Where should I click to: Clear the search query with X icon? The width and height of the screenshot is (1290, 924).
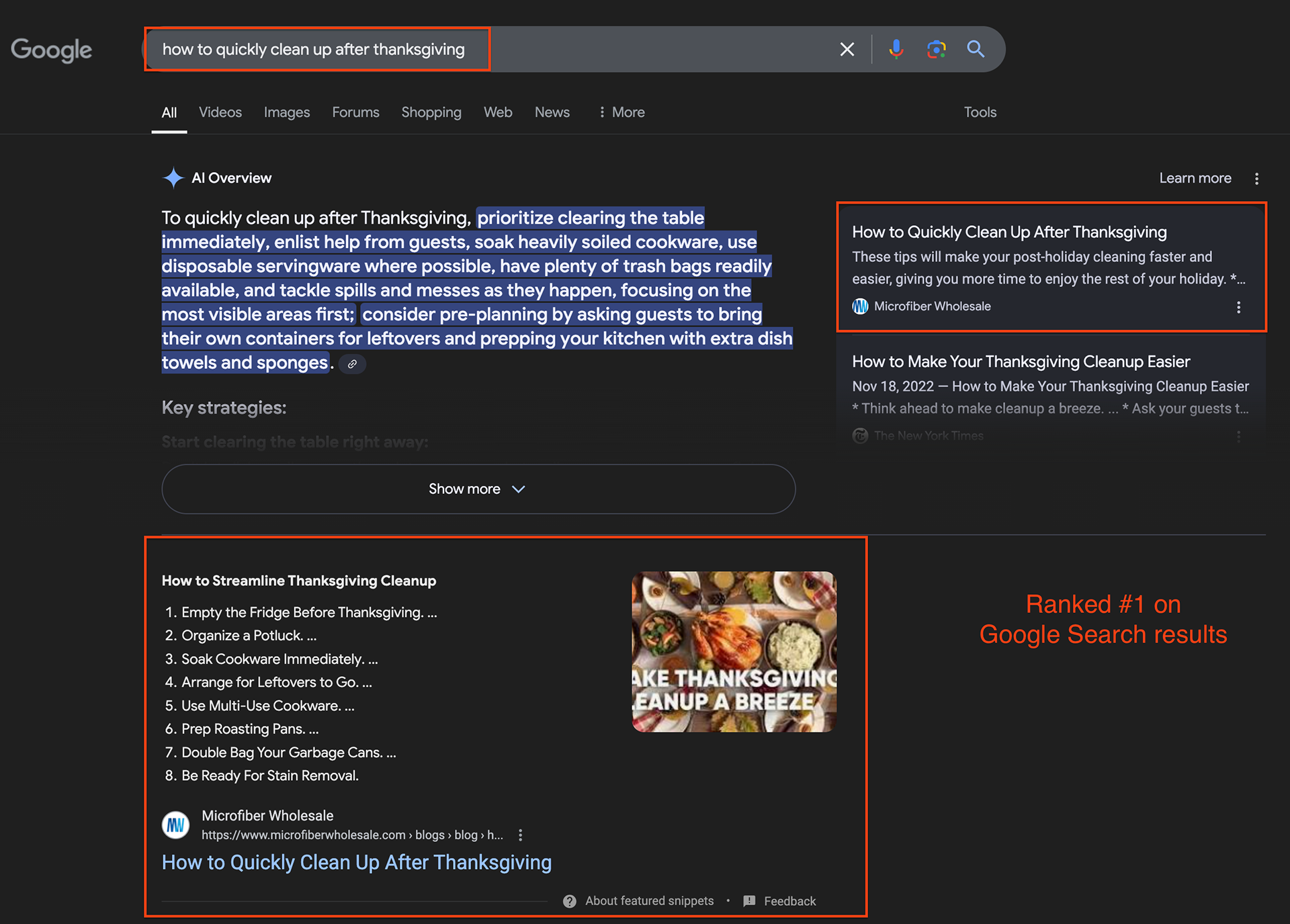click(x=847, y=49)
